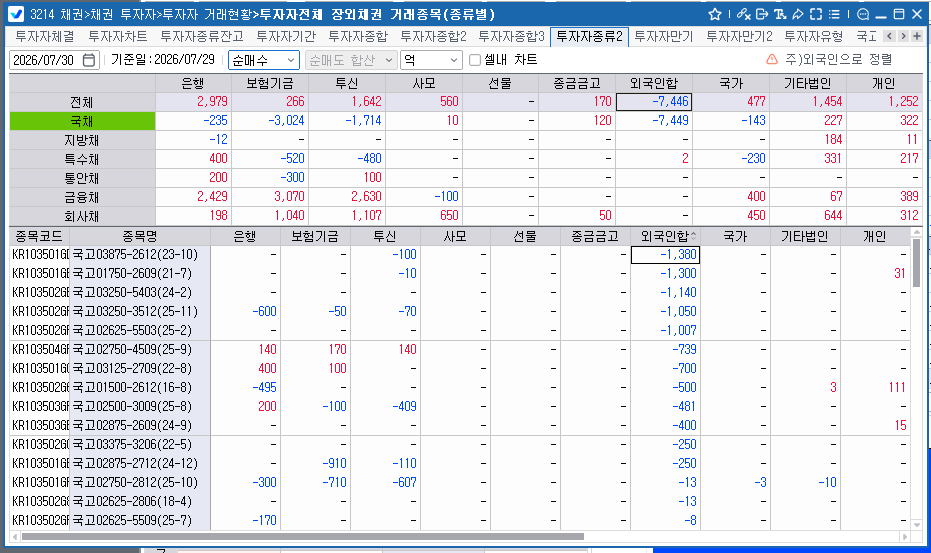
Task: Click the red warning triangle icon
Action: tap(772, 59)
